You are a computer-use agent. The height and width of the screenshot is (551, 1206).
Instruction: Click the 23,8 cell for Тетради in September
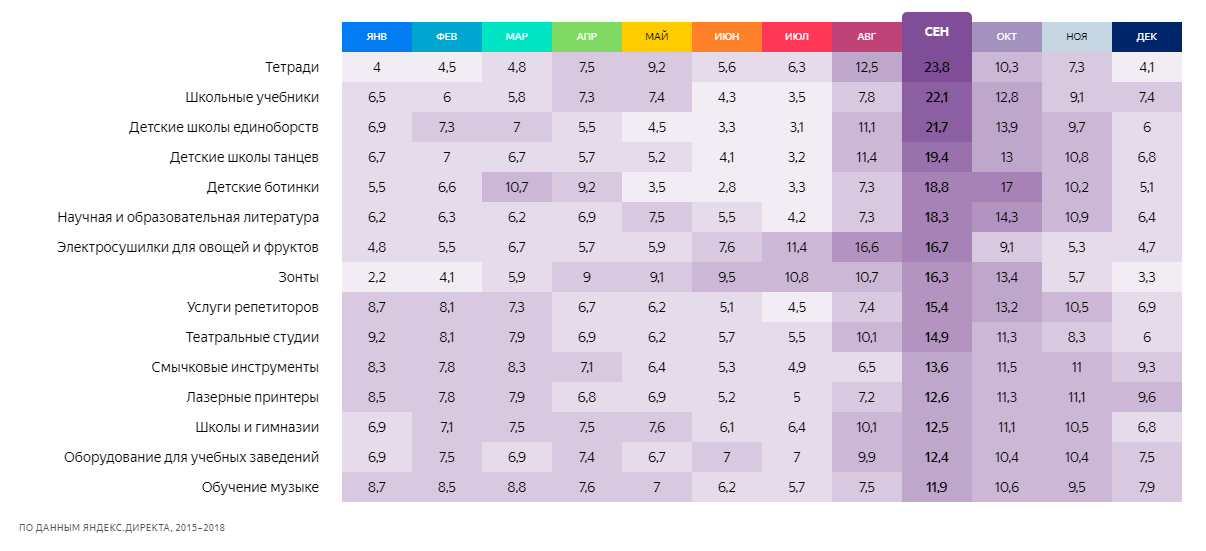[937, 67]
